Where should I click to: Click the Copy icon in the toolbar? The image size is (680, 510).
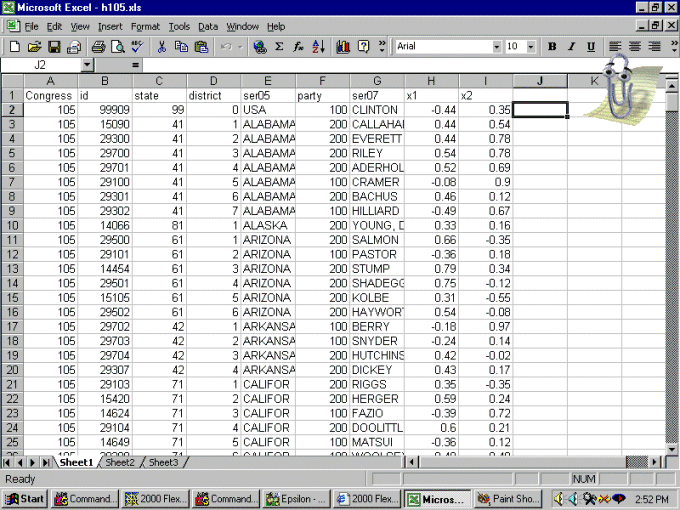tap(181, 47)
